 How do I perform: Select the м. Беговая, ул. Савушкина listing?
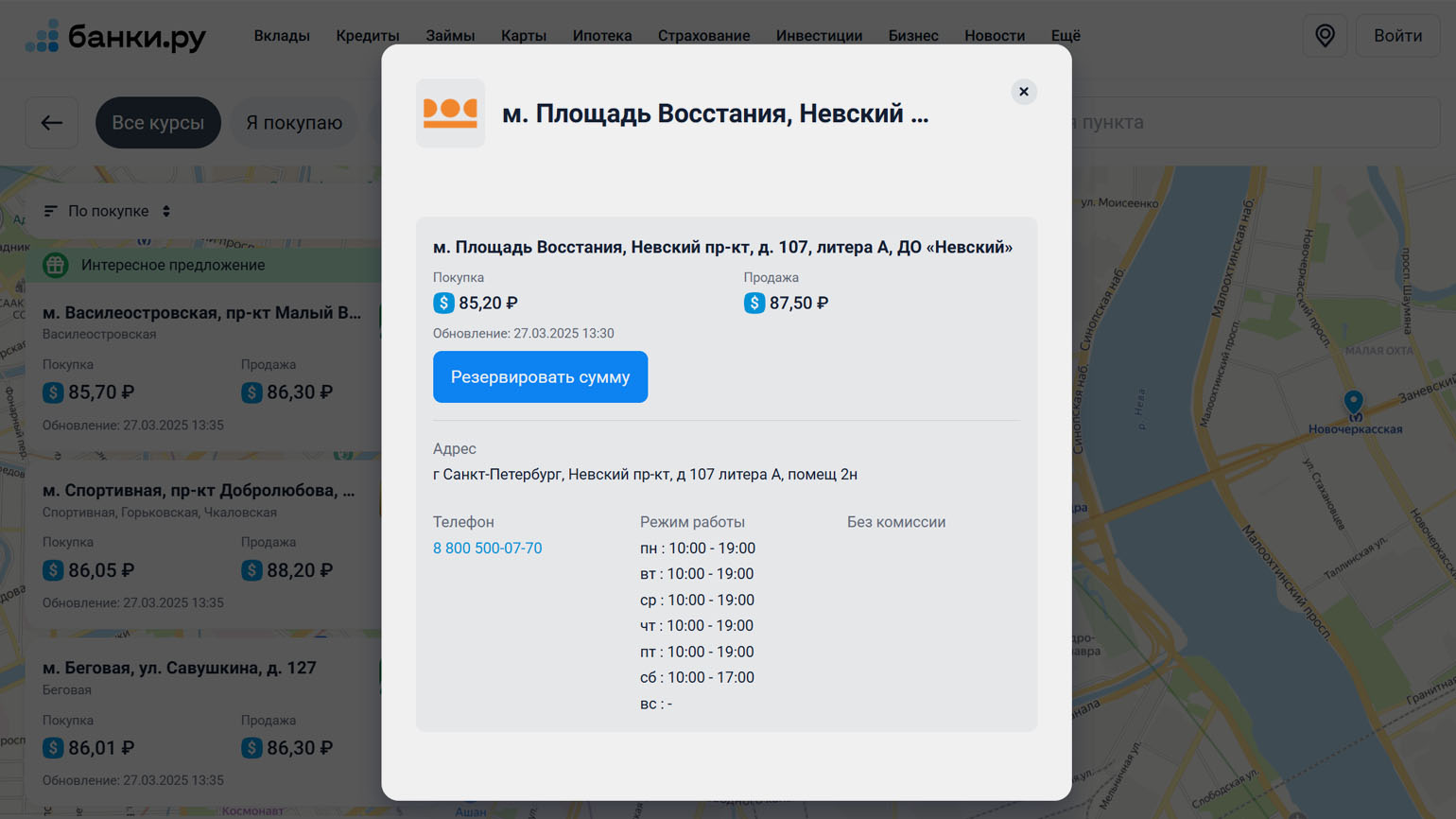coord(180,668)
